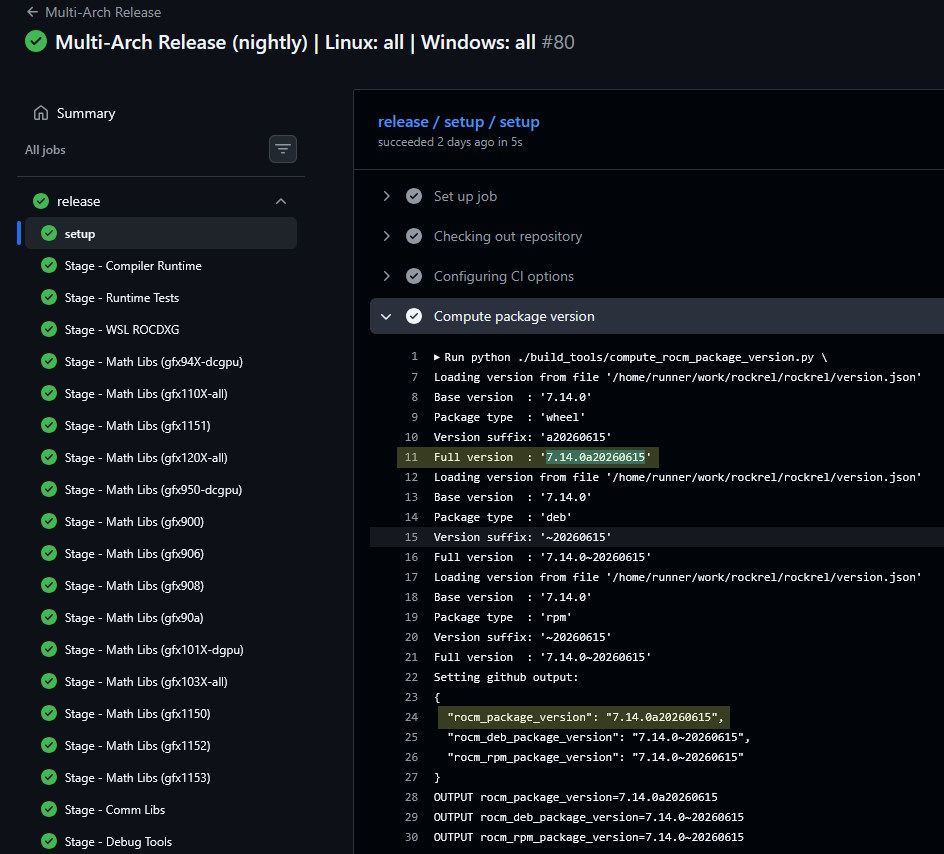Click the Stage - Debug Tools success icon
This screenshot has width=944, height=854.
49,841
